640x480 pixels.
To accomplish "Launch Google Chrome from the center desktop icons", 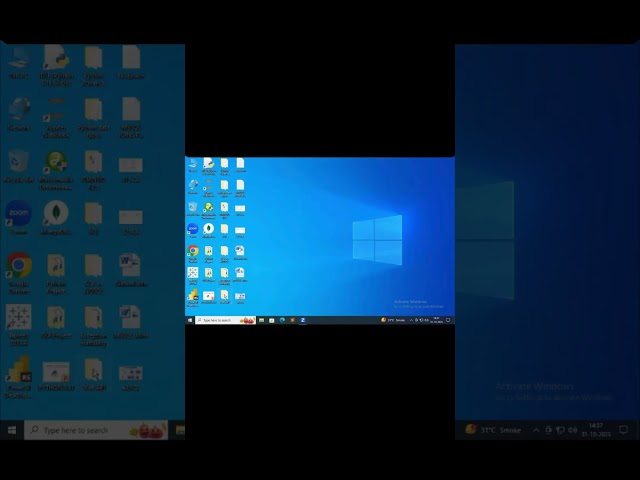I will [193, 251].
